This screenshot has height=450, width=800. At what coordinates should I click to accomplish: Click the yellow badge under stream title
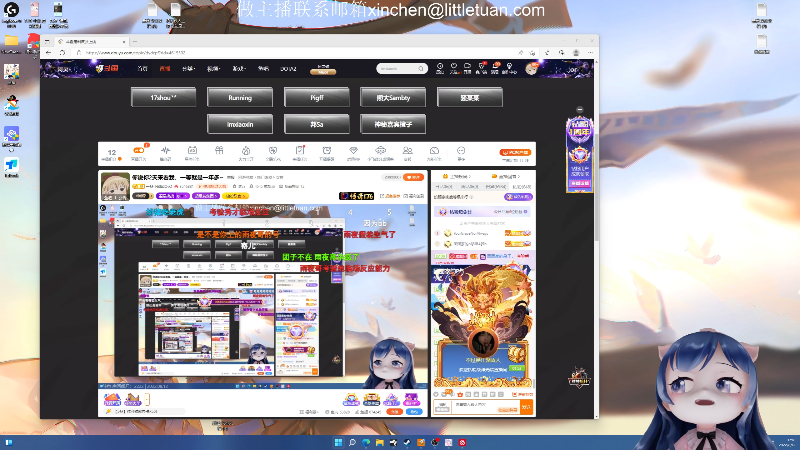point(235,196)
